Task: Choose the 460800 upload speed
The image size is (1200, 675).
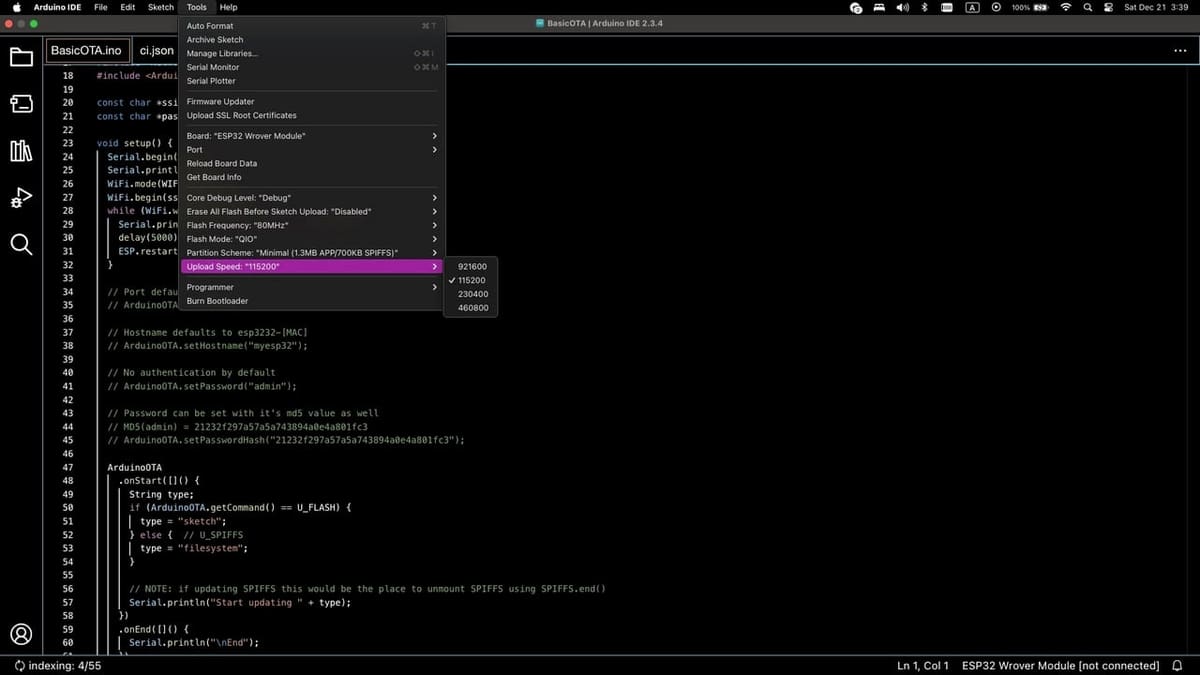Action: [x=472, y=308]
